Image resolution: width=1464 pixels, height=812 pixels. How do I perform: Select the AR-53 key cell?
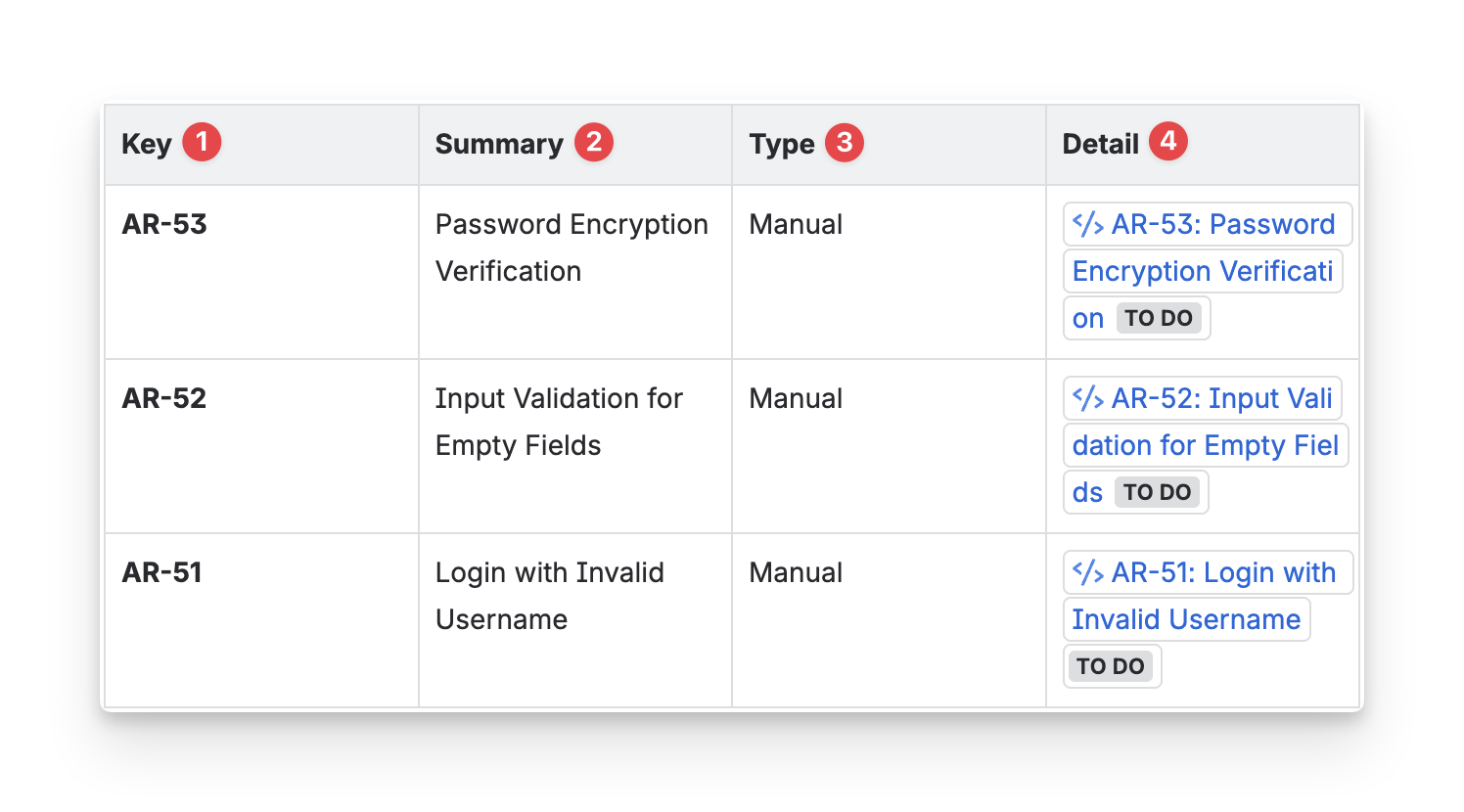(164, 224)
